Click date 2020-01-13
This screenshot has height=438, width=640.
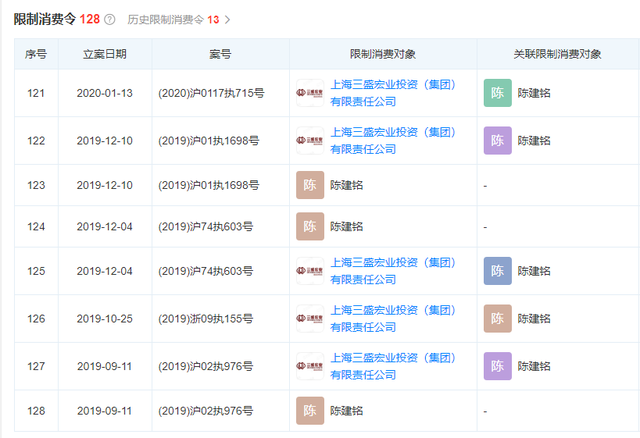point(104,93)
